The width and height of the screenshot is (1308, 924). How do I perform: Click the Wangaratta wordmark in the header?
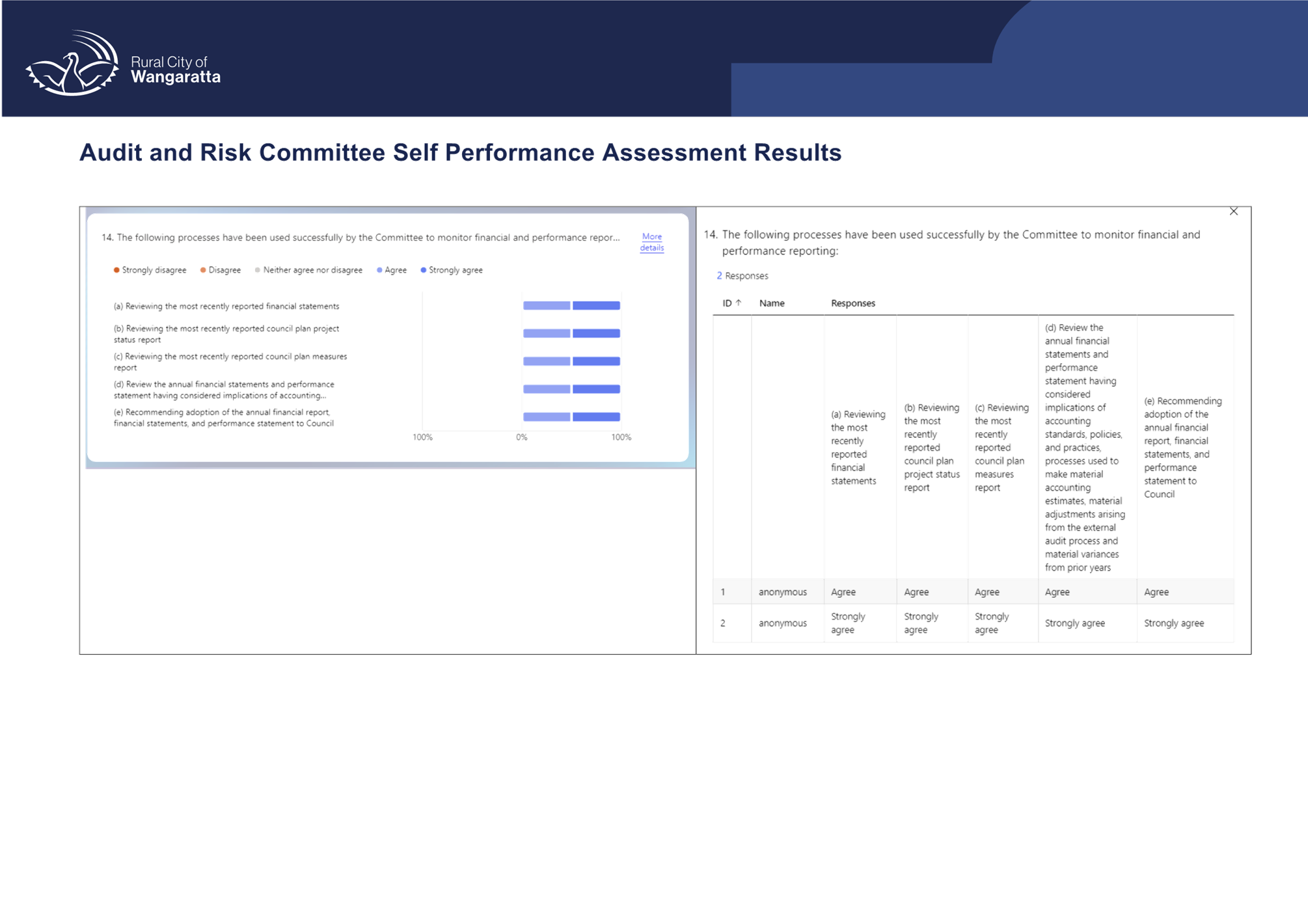coord(176,77)
